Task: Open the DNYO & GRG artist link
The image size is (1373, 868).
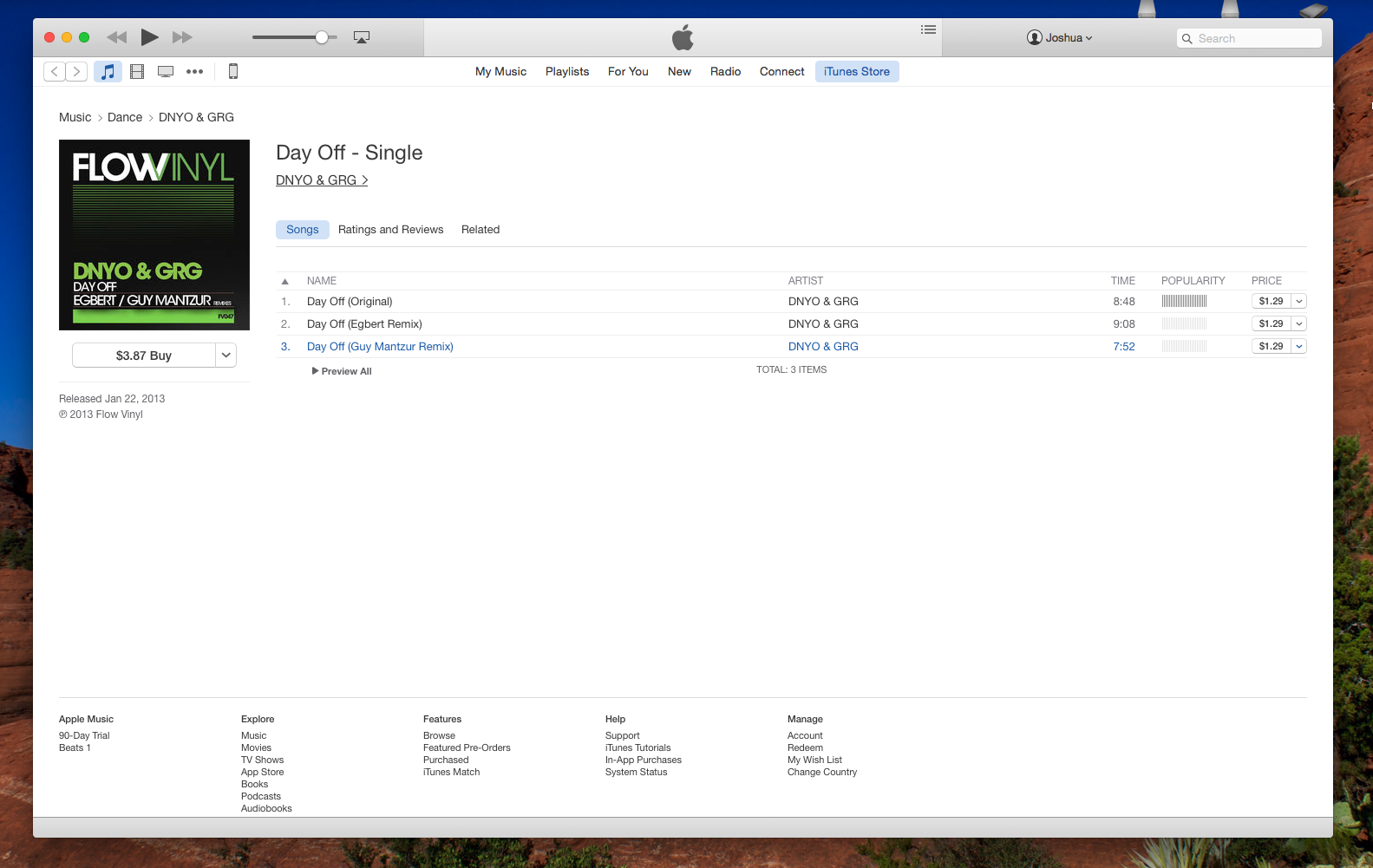Action: (322, 180)
